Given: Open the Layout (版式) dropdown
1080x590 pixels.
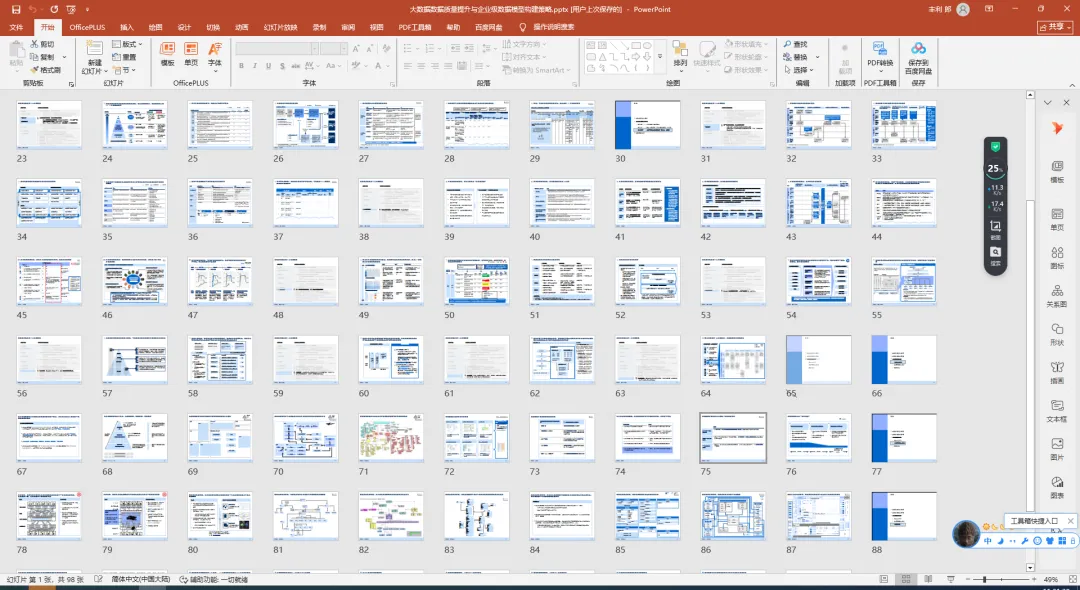Looking at the screenshot, I should pyautogui.click(x=127, y=44).
